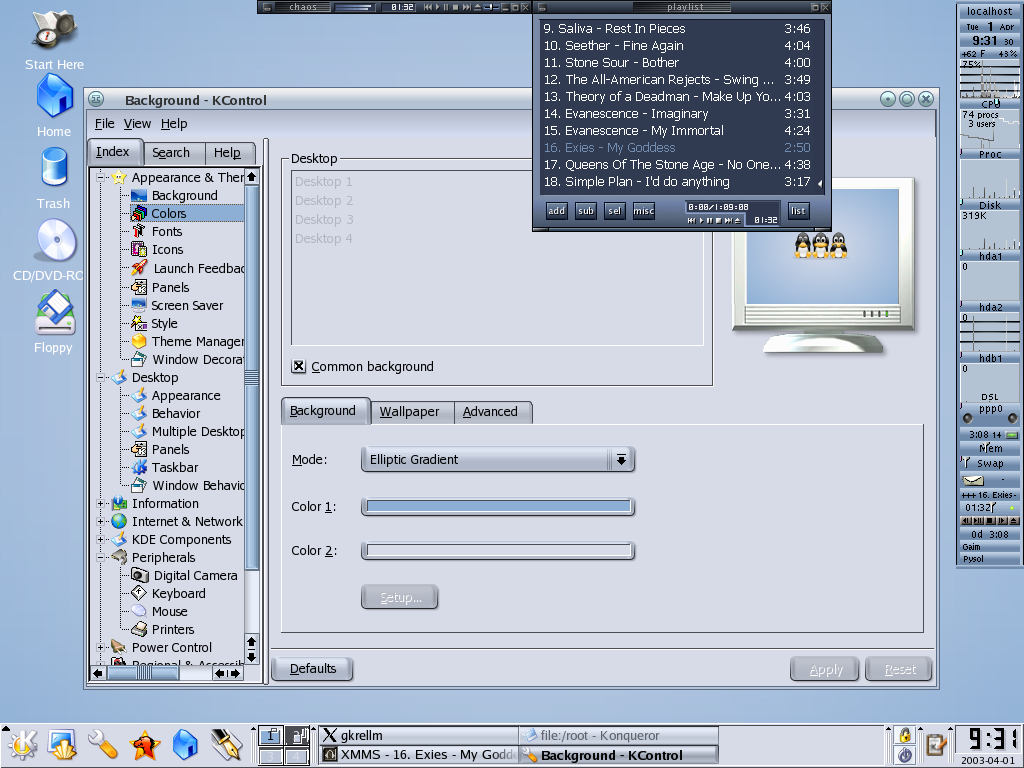Click the tree vertical scrollbar down arrow
The height and width of the screenshot is (768, 1024).
pos(251,657)
